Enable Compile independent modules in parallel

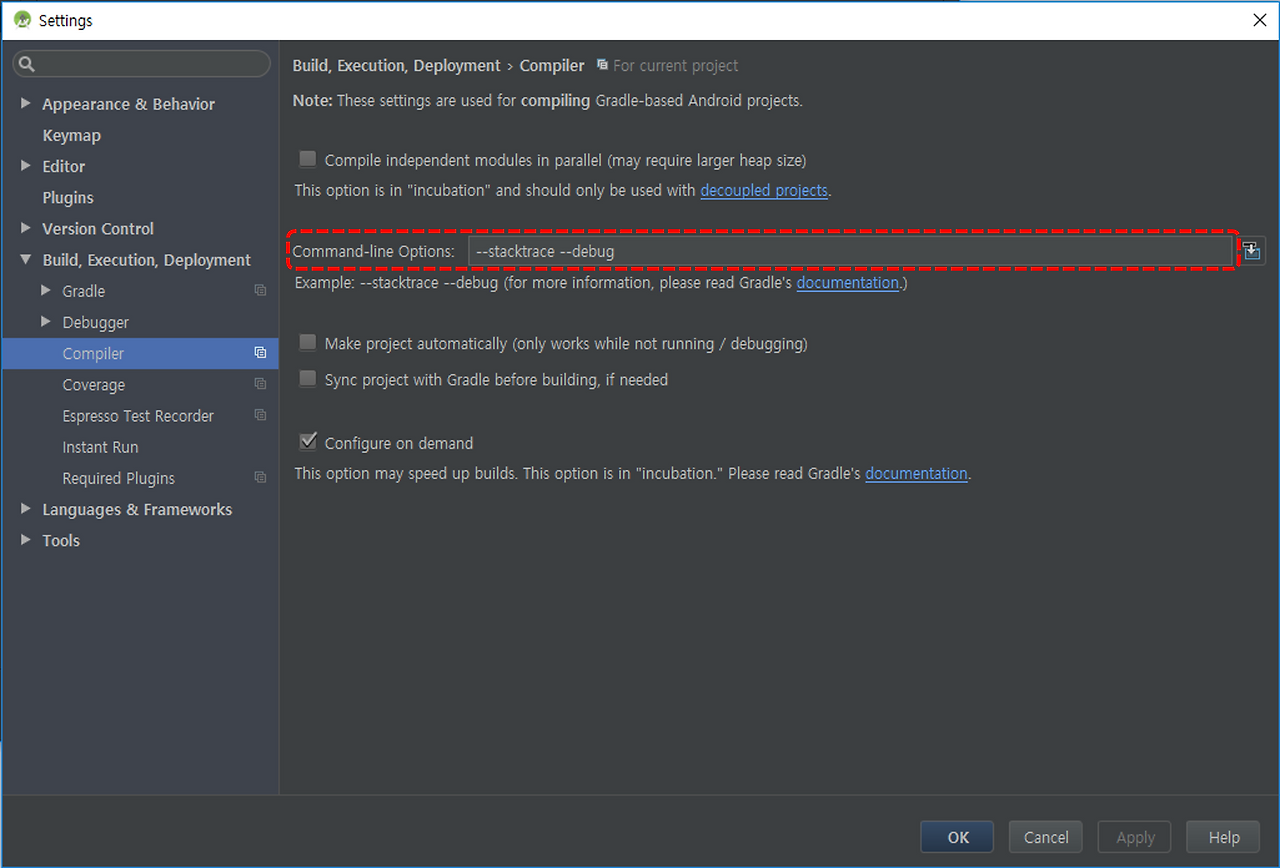point(308,159)
